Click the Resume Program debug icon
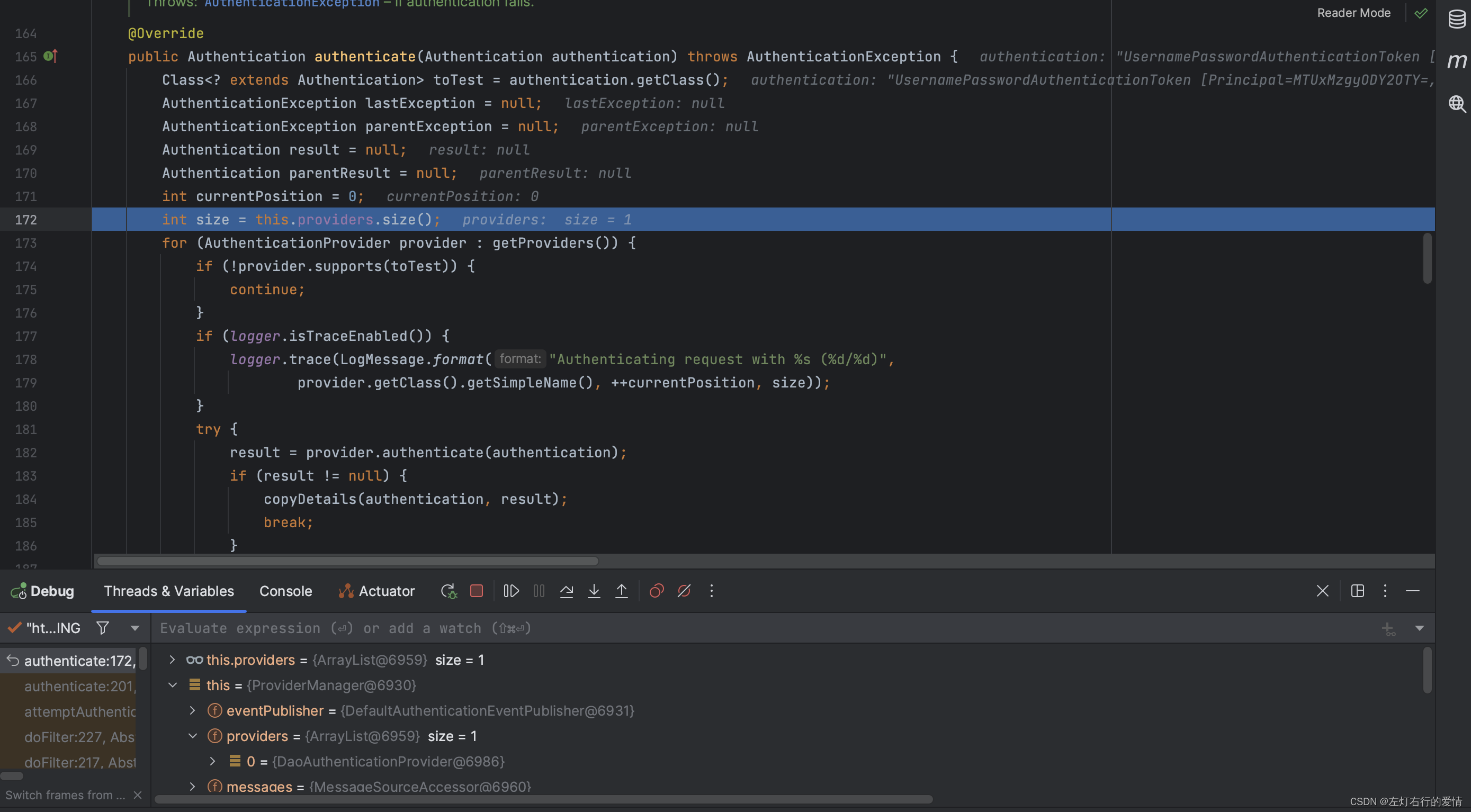The width and height of the screenshot is (1471, 812). point(510,590)
